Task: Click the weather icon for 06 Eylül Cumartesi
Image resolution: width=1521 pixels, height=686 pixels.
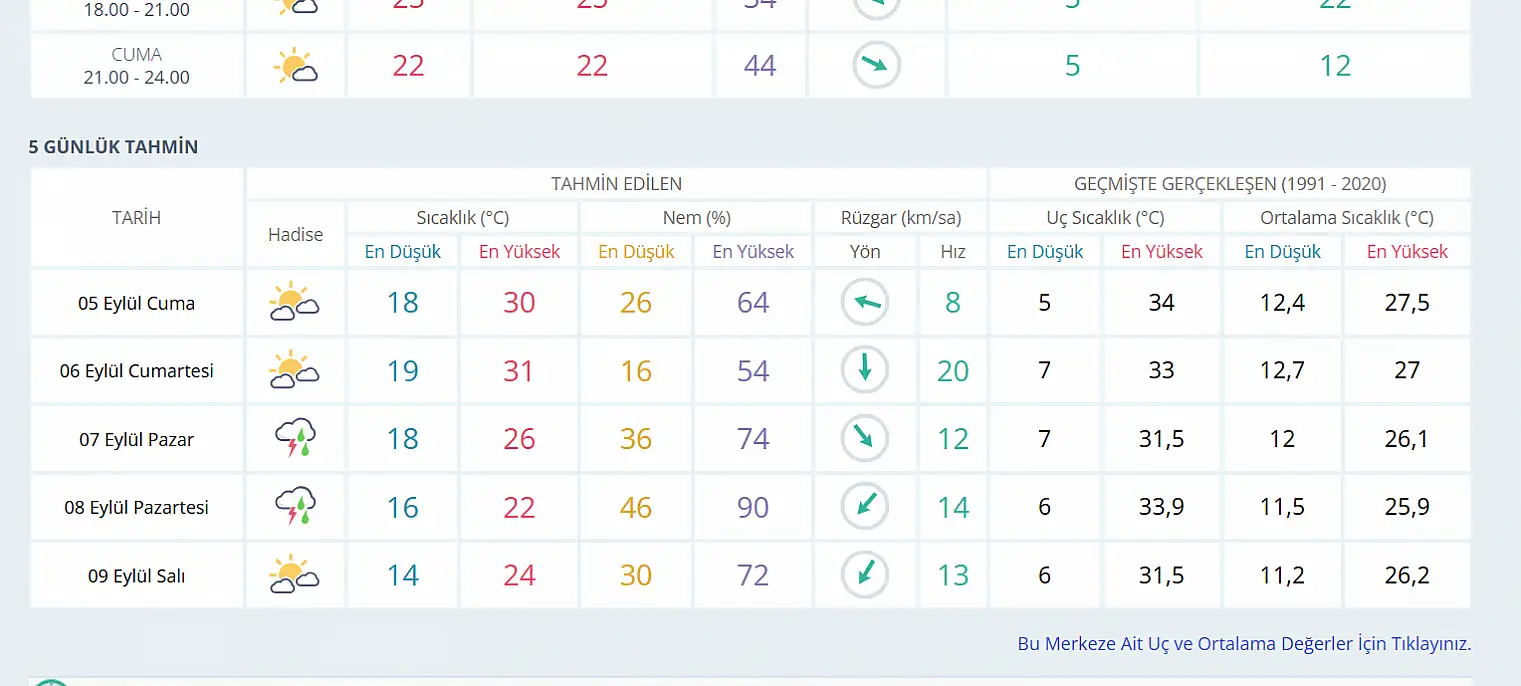Action: [294, 370]
